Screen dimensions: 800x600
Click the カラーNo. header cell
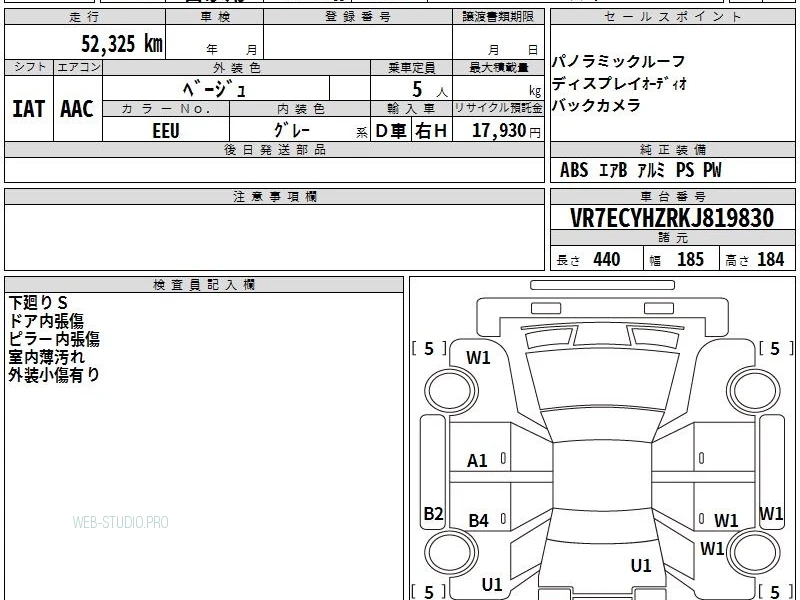coord(166,109)
